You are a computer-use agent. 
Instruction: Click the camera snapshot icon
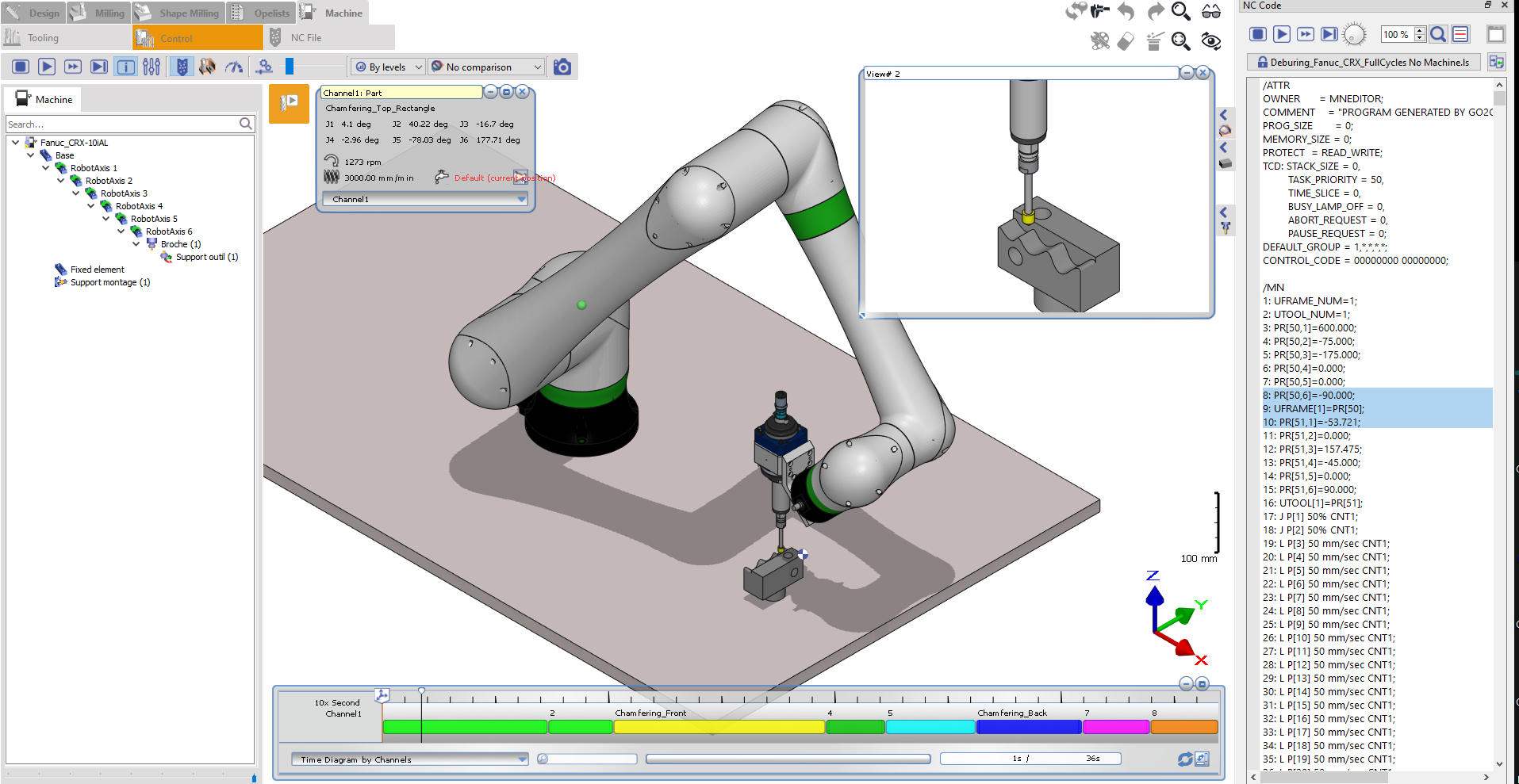pos(562,67)
